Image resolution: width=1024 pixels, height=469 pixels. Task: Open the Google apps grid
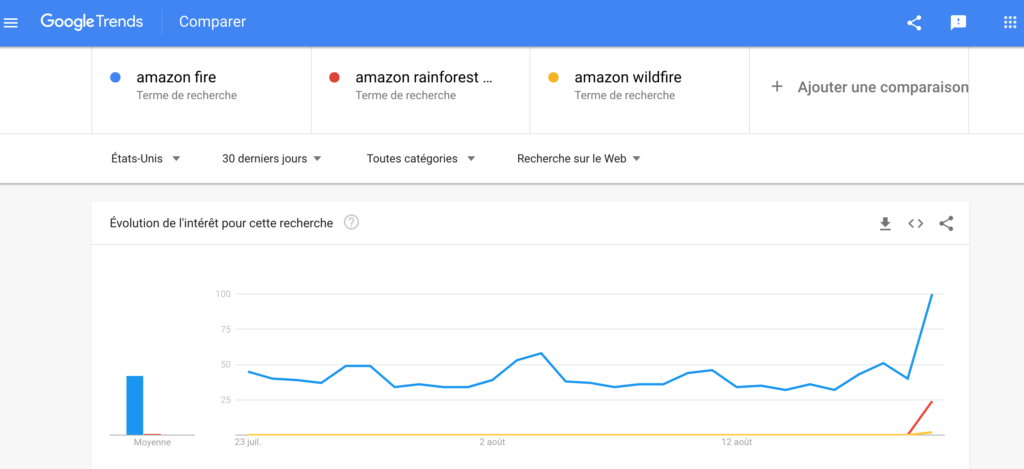pos(1010,23)
